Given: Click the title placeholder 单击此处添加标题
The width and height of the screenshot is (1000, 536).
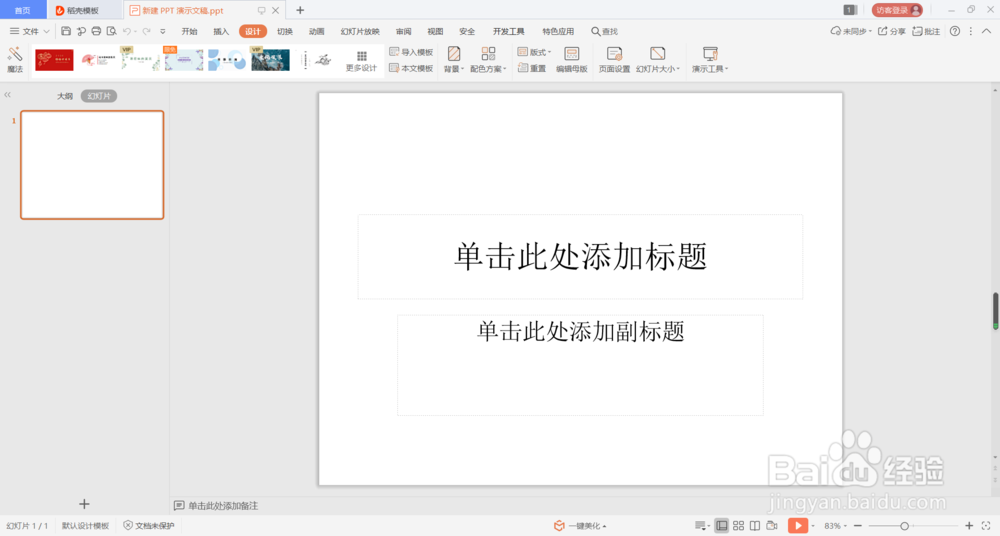Looking at the screenshot, I should pos(580,257).
